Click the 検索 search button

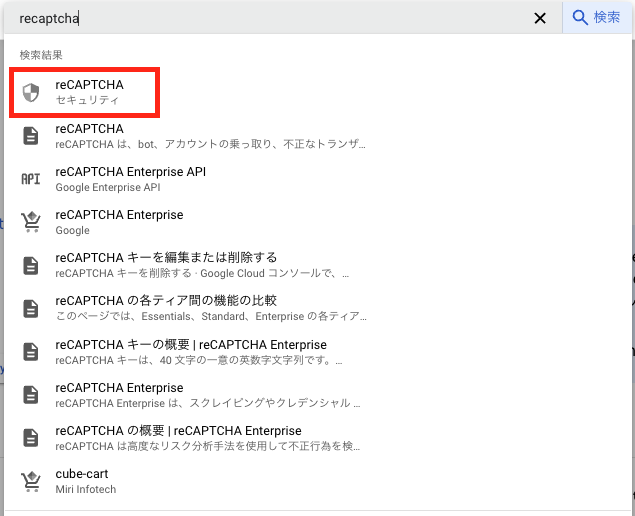click(x=597, y=17)
